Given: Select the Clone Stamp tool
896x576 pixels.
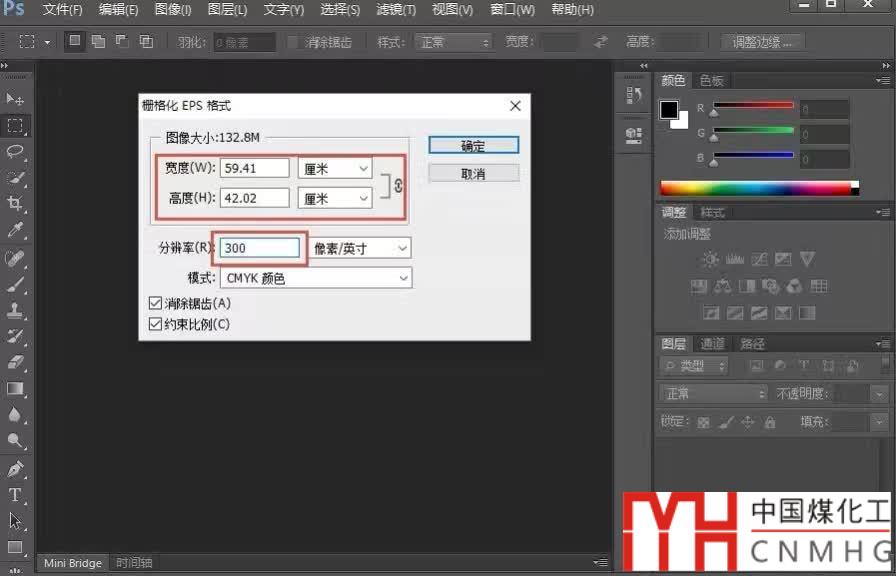Looking at the screenshot, I should pos(15,310).
